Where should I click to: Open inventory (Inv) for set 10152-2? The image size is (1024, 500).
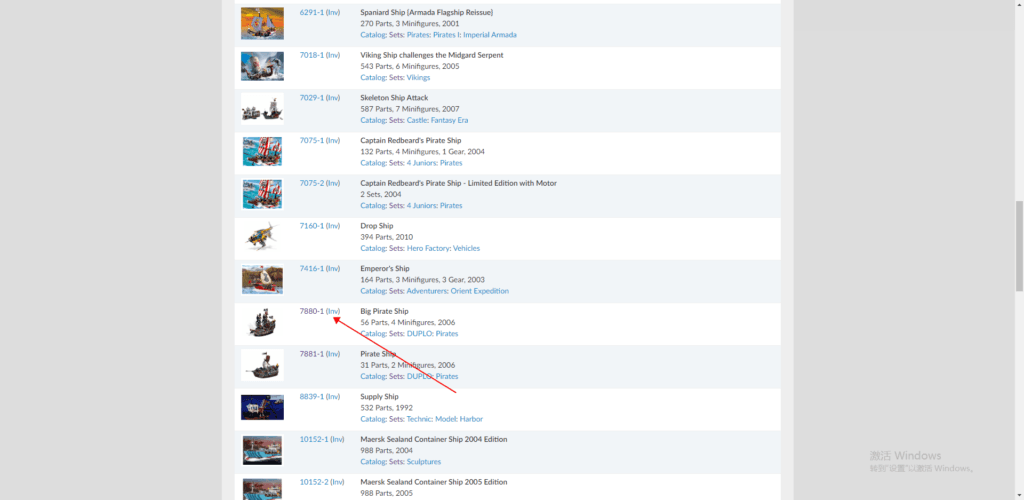tap(337, 482)
